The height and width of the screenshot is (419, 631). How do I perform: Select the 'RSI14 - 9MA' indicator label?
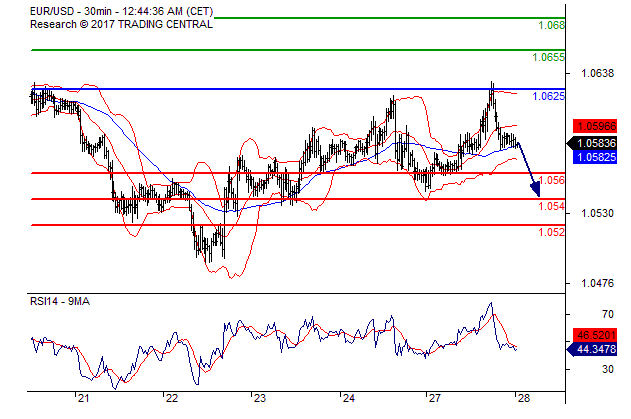coord(60,301)
